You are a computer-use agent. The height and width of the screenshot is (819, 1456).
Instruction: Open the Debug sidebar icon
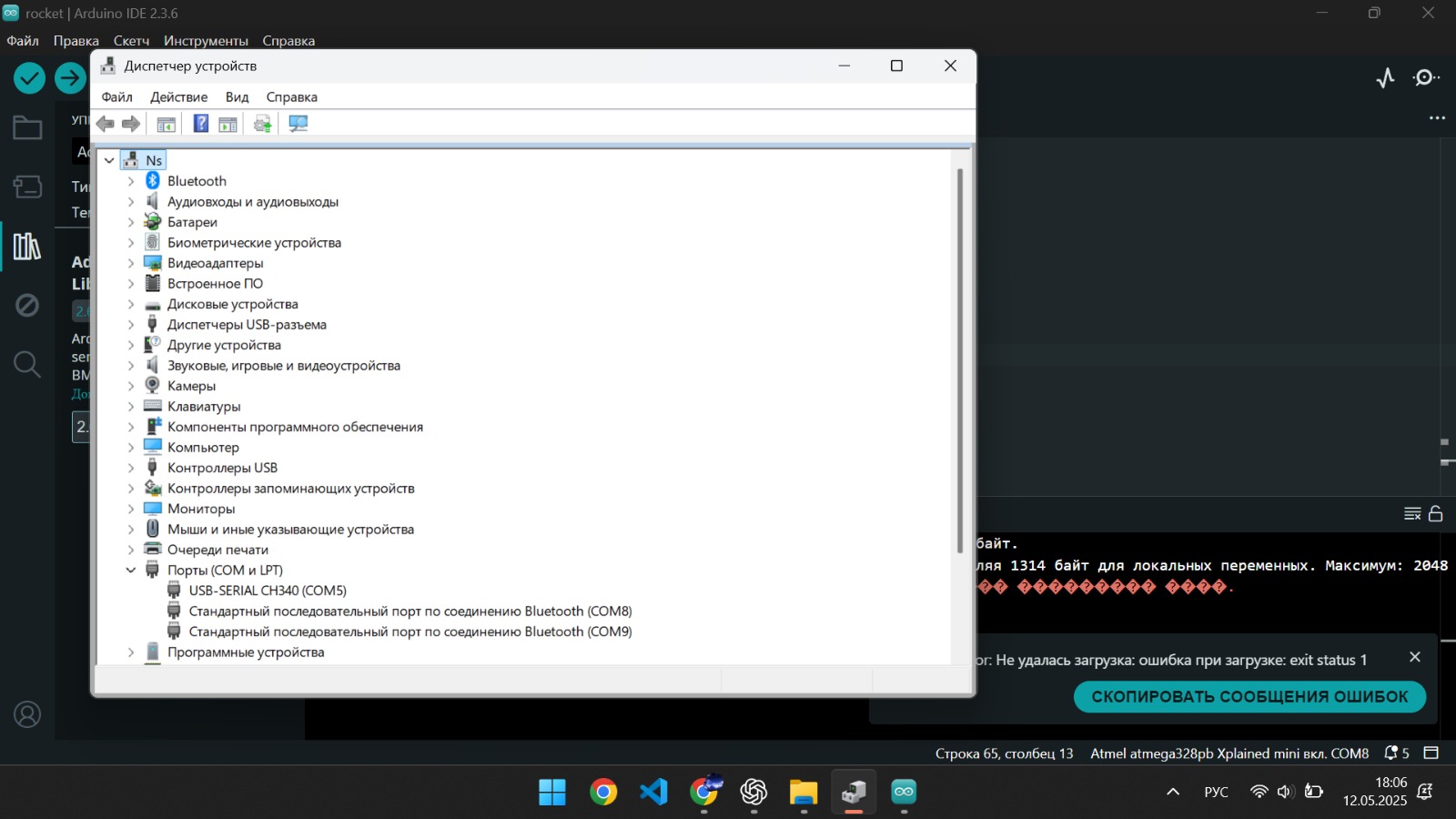pos(27,305)
